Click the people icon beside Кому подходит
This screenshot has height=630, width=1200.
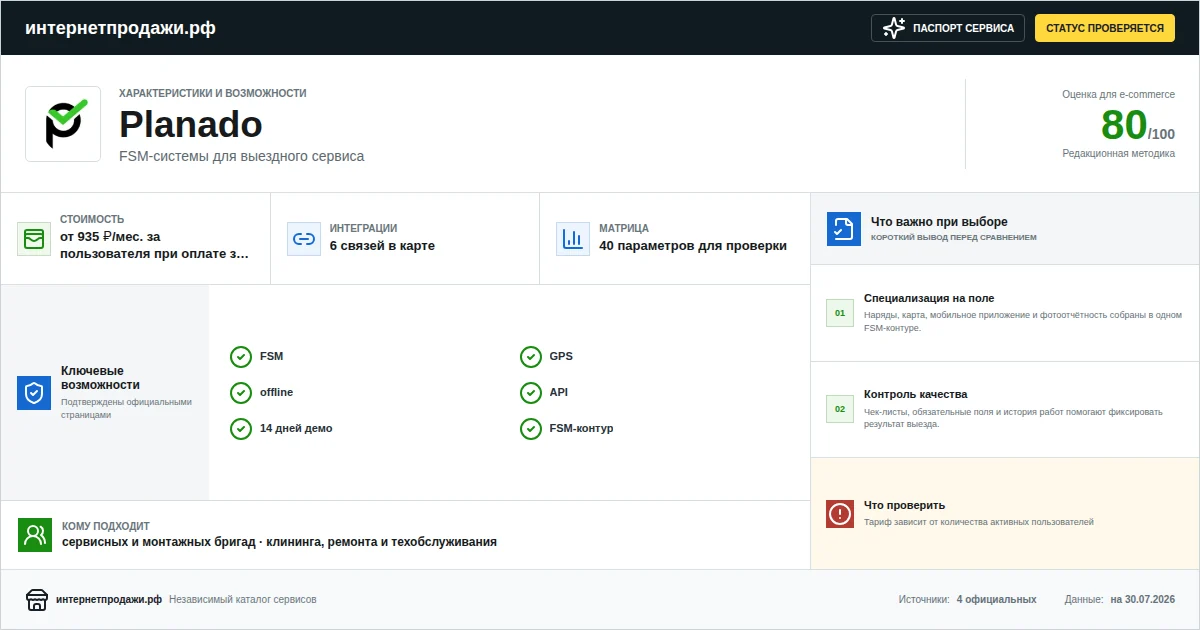[35, 535]
